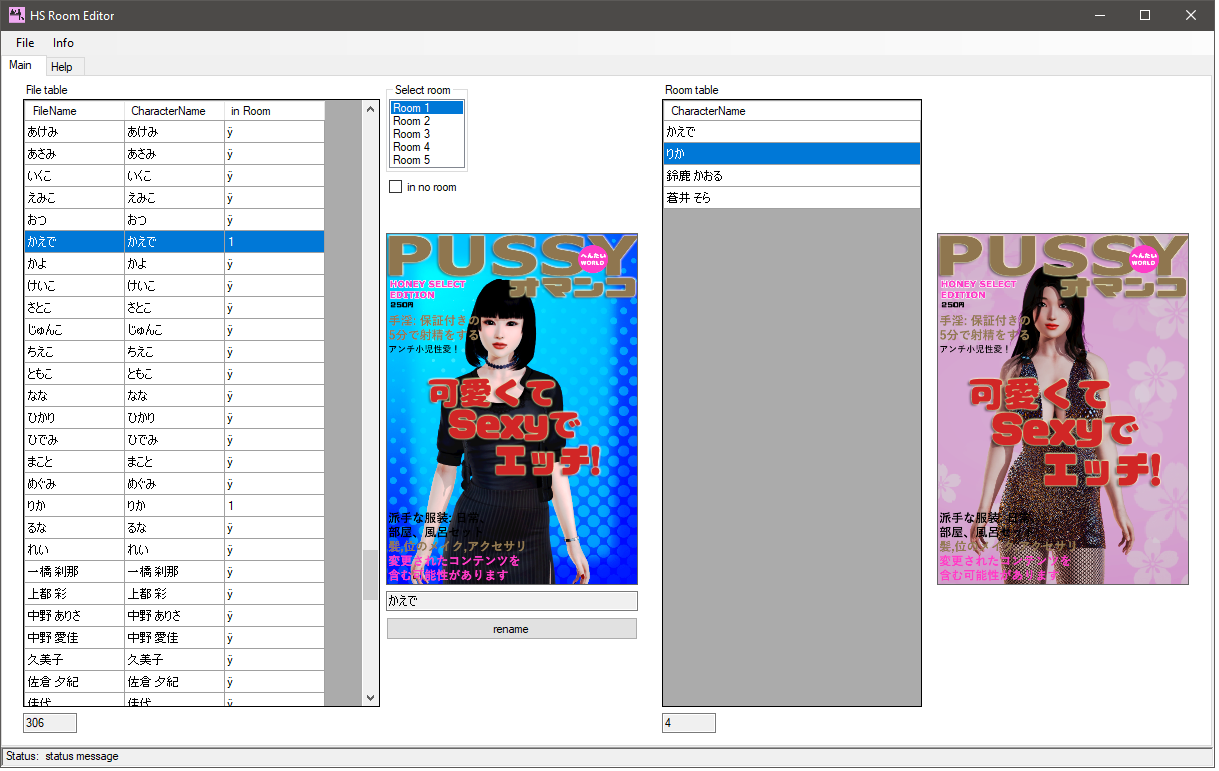Image resolution: width=1219 pixels, height=771 pixels.
Task: Open the Info menu
Action: coord(63,43)
